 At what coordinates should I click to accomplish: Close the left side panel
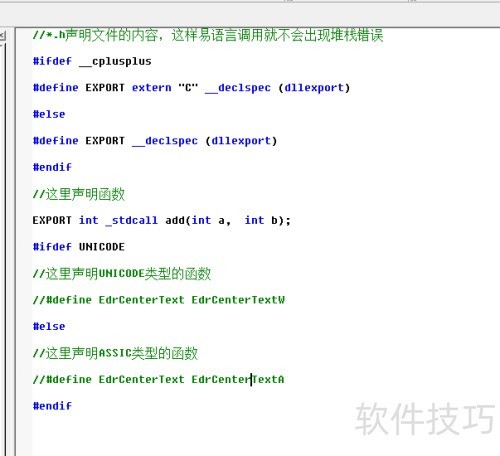pos(2,35)
